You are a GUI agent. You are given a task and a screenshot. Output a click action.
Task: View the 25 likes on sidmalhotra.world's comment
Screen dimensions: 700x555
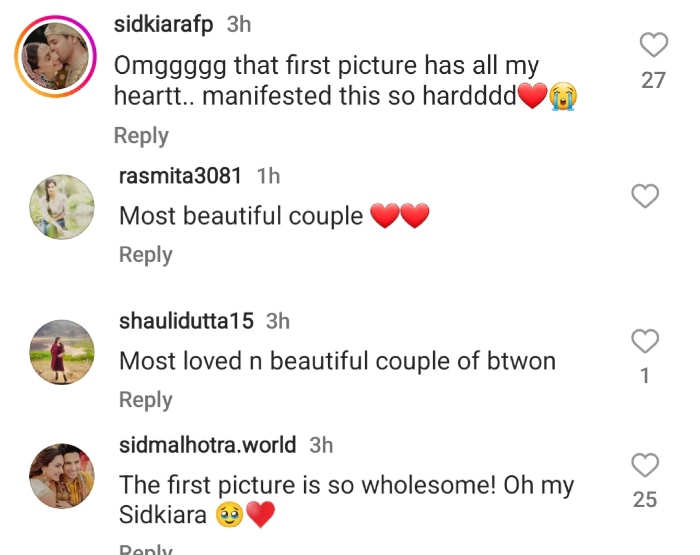pyautogui.click(x=646, y=499)
